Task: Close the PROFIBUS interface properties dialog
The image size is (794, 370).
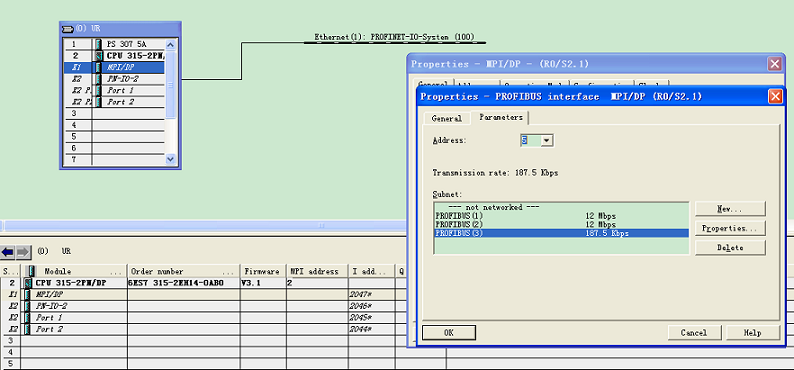Action: [x=775, y=96]
